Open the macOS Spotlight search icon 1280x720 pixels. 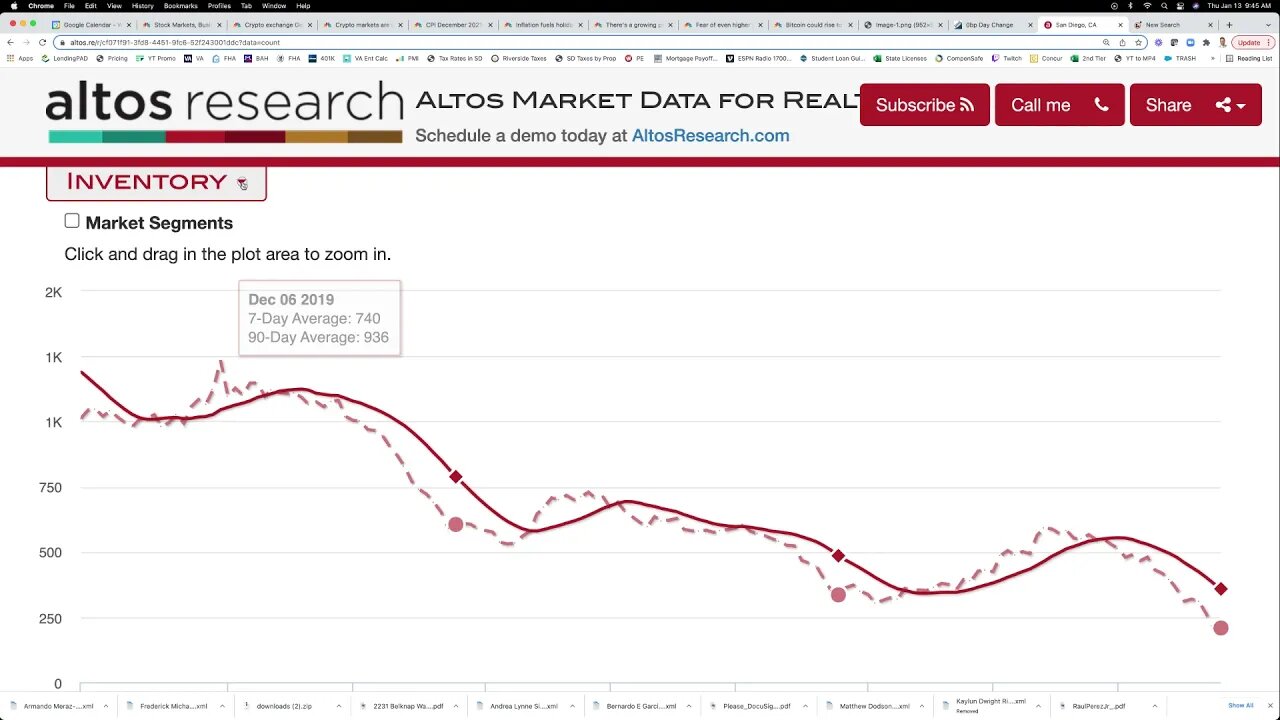(1164, 6)
